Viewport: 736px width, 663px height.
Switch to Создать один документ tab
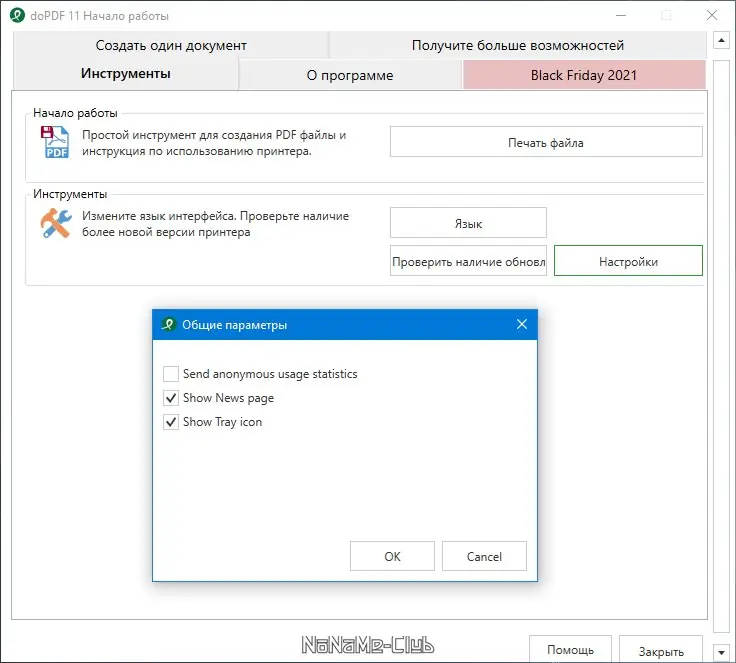(171, 45)
